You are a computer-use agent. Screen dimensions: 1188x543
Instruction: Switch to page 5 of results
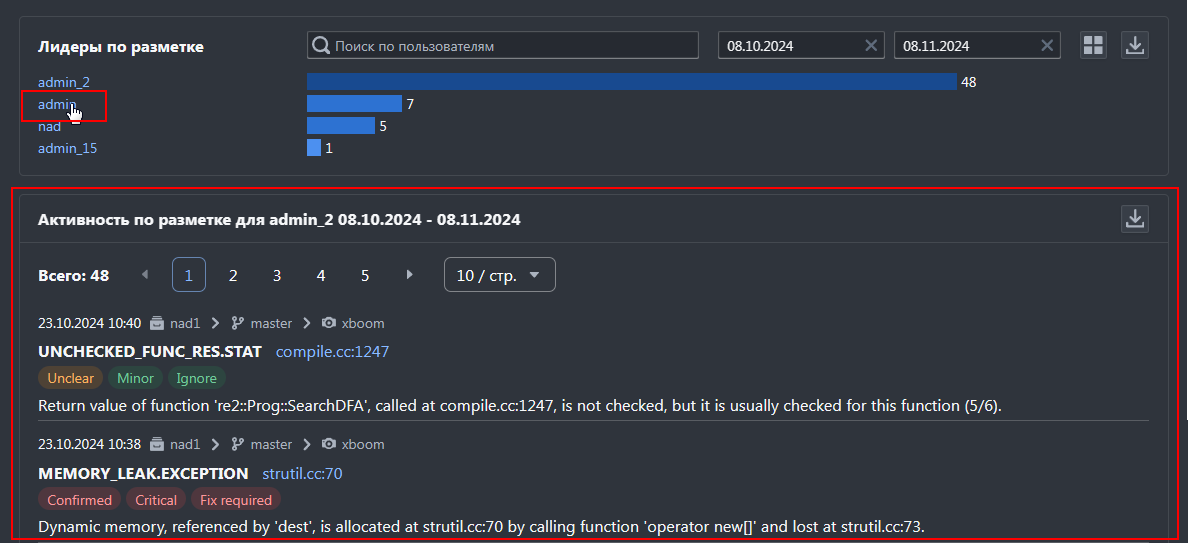click(364, 275)
